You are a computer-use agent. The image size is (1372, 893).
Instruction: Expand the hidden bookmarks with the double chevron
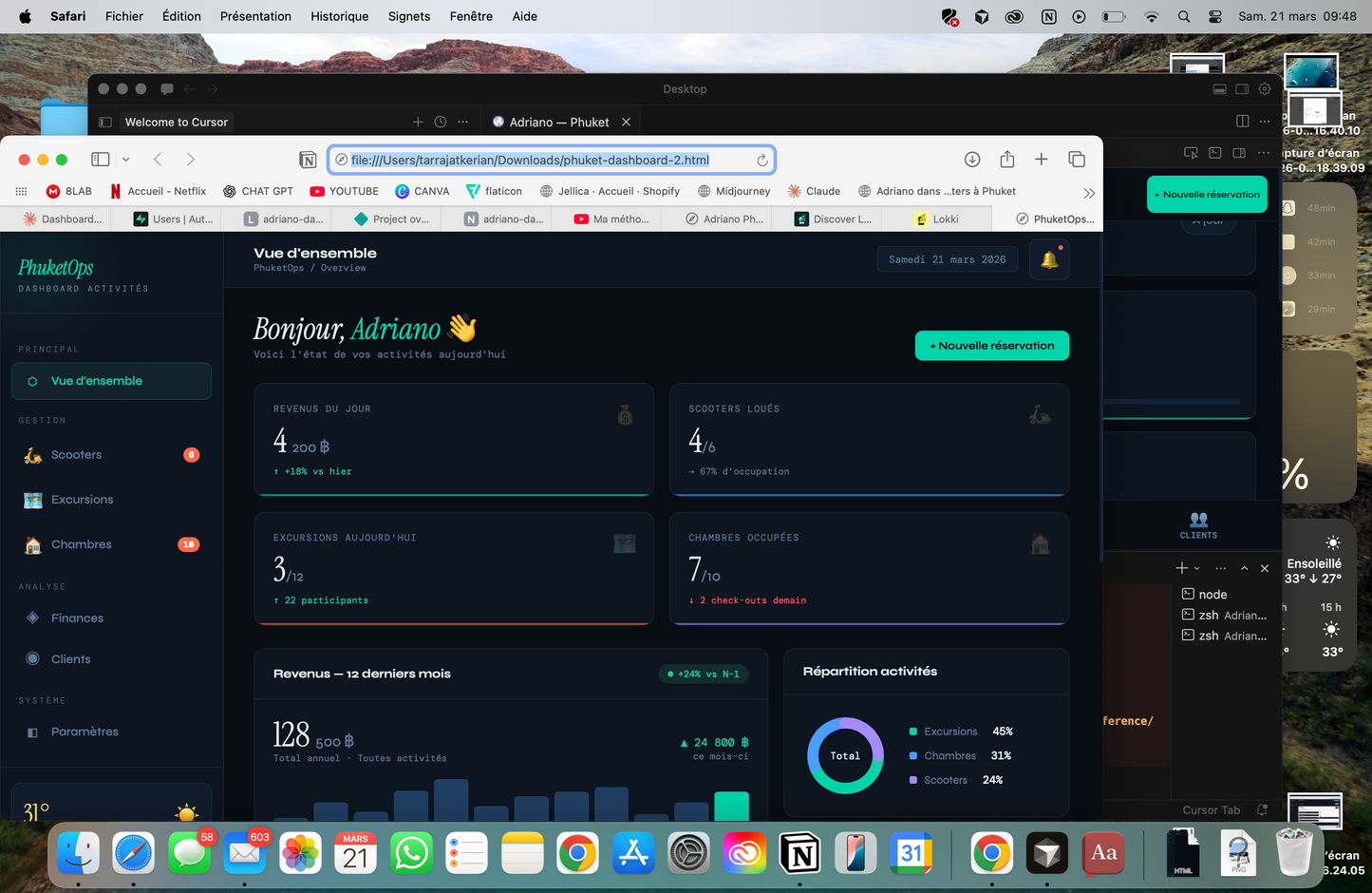coord(1089,193)
